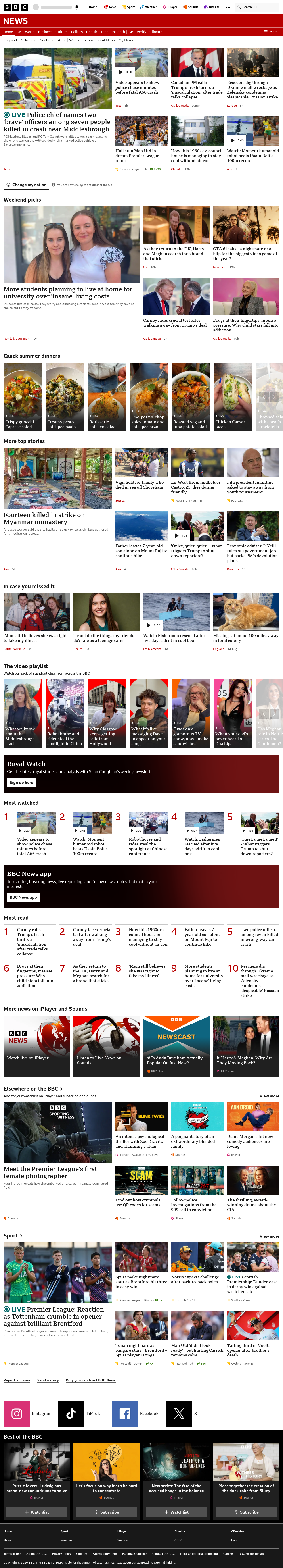This screenshot has width=283, height=1568.
Task: Switch to the BBC Verify tab
Action: 137,32
